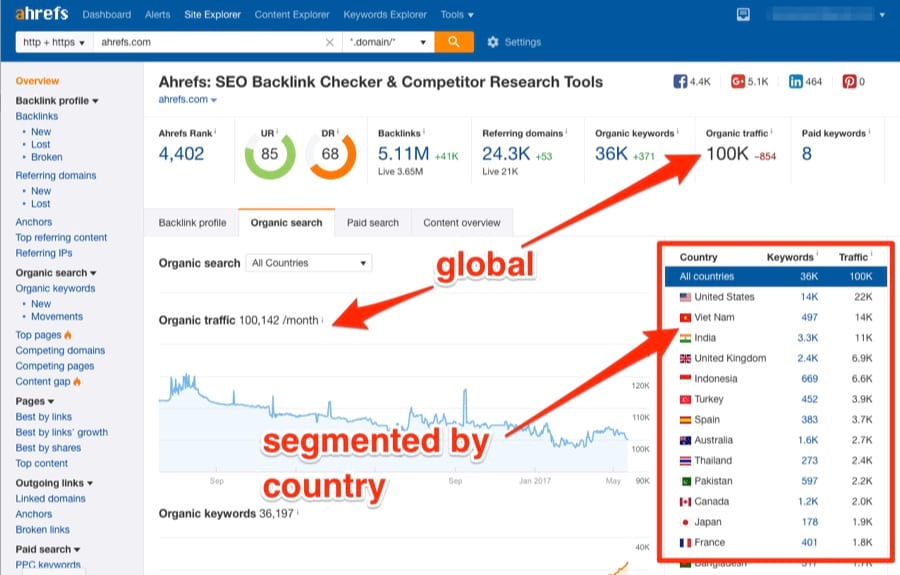
Task: Open the notifications message icon
Action: click(743, 15)
